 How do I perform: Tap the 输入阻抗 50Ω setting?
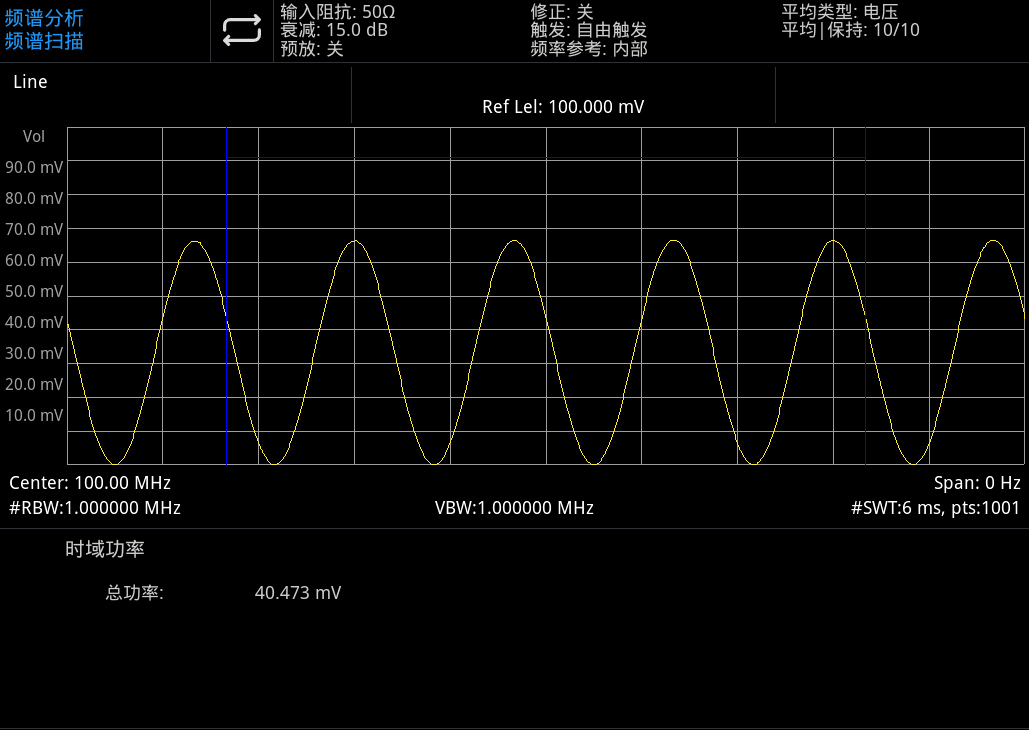[338, 11]
